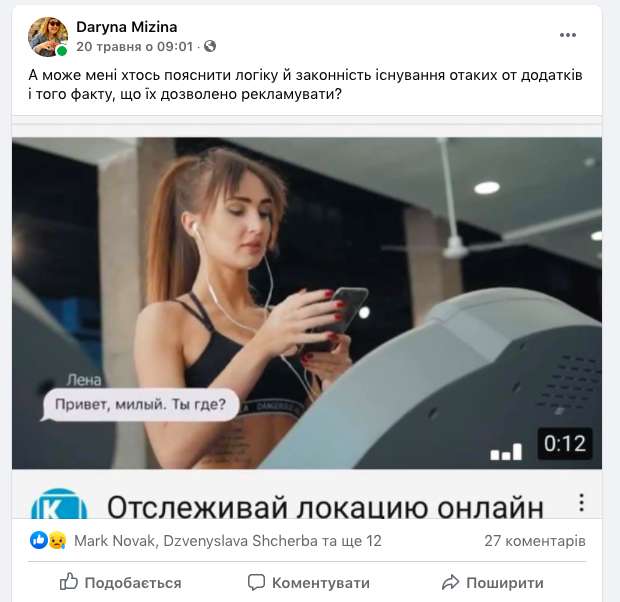The image size is (620, 602).
Task: Open Daryna Mizina's profile picture
Action: coord(48,37)
